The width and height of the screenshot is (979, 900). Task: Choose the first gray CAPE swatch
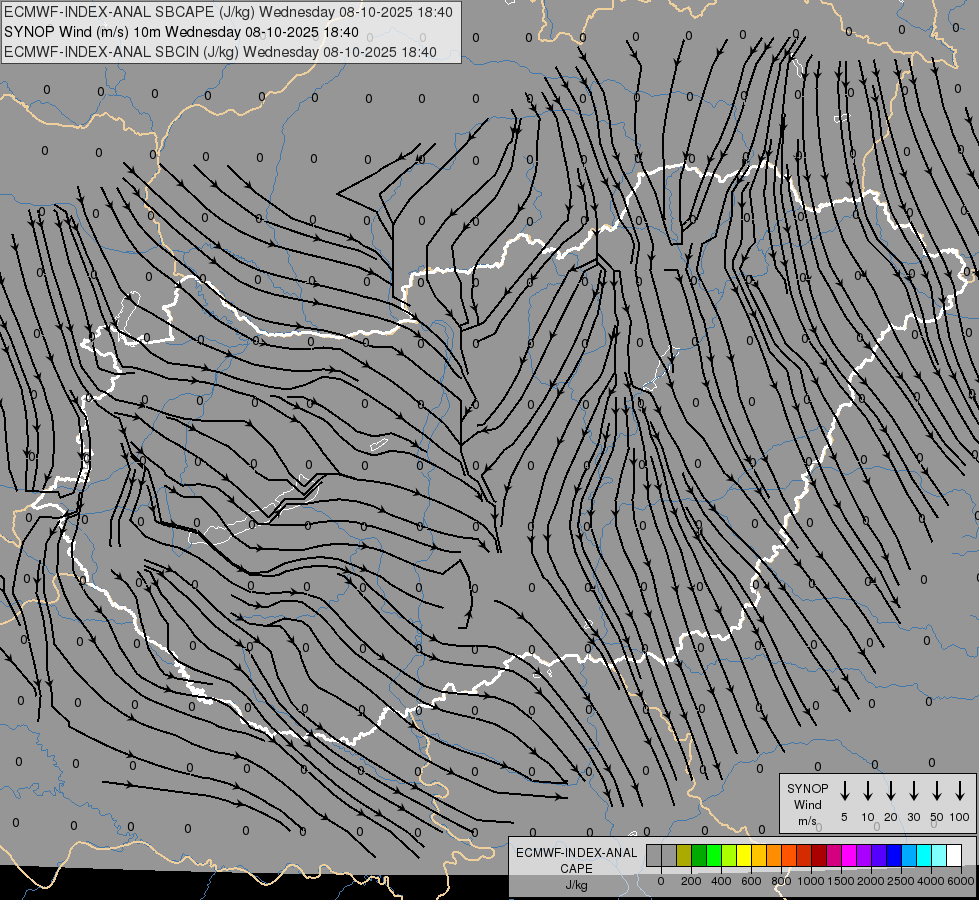(x=654, y=856)
